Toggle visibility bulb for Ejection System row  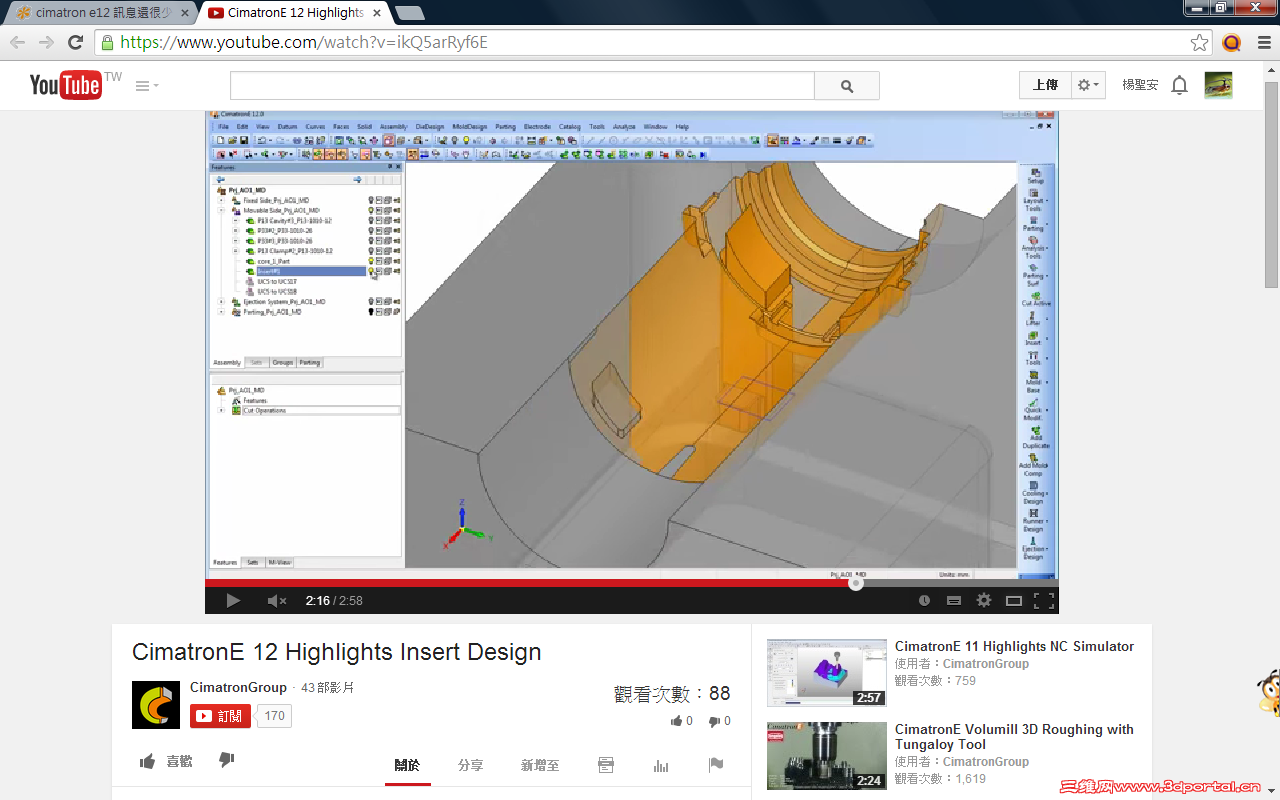pyautogui.click(x=371, y=302)
